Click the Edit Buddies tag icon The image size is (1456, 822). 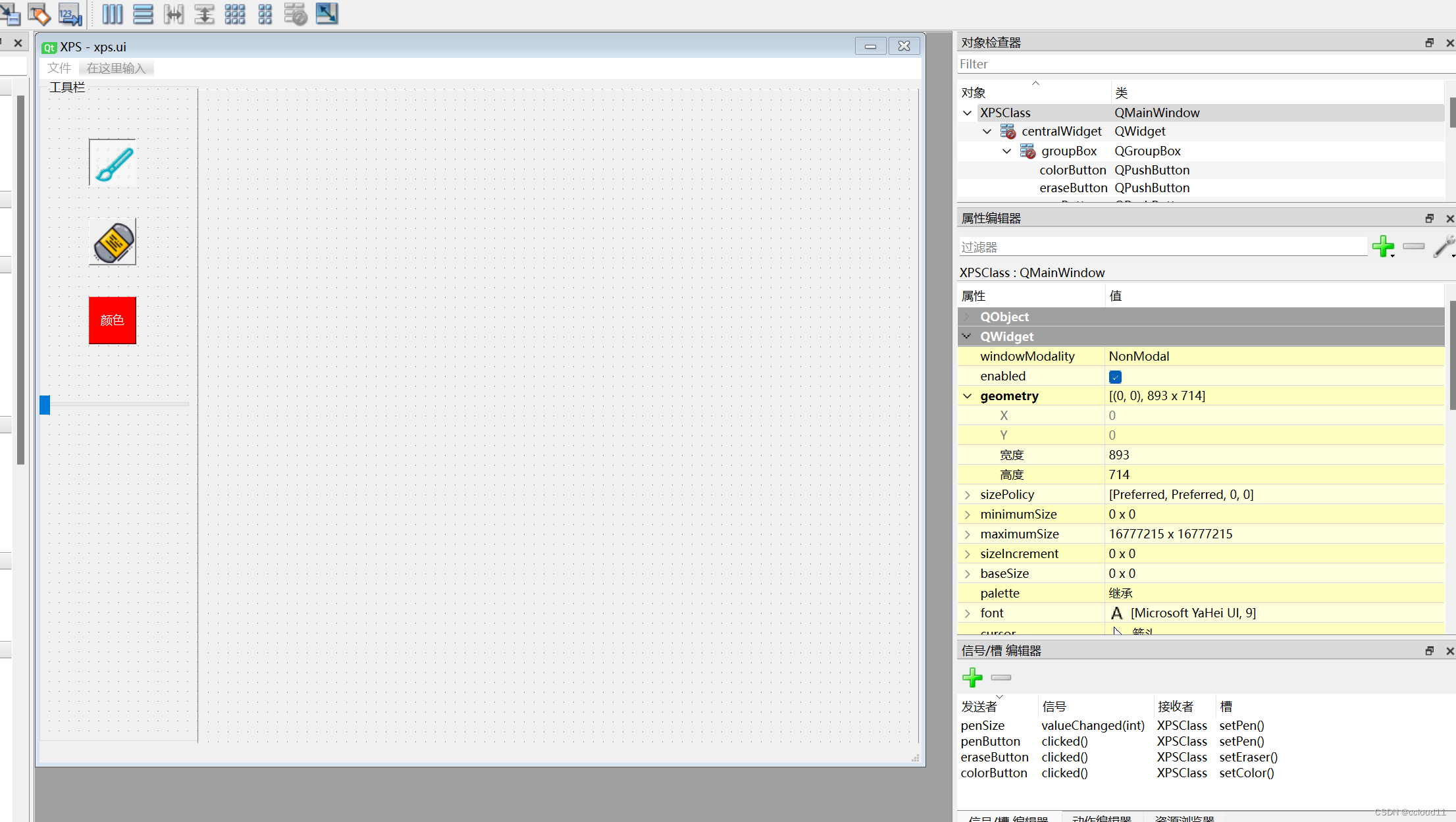pyautogui.click(x=39, y=14)
